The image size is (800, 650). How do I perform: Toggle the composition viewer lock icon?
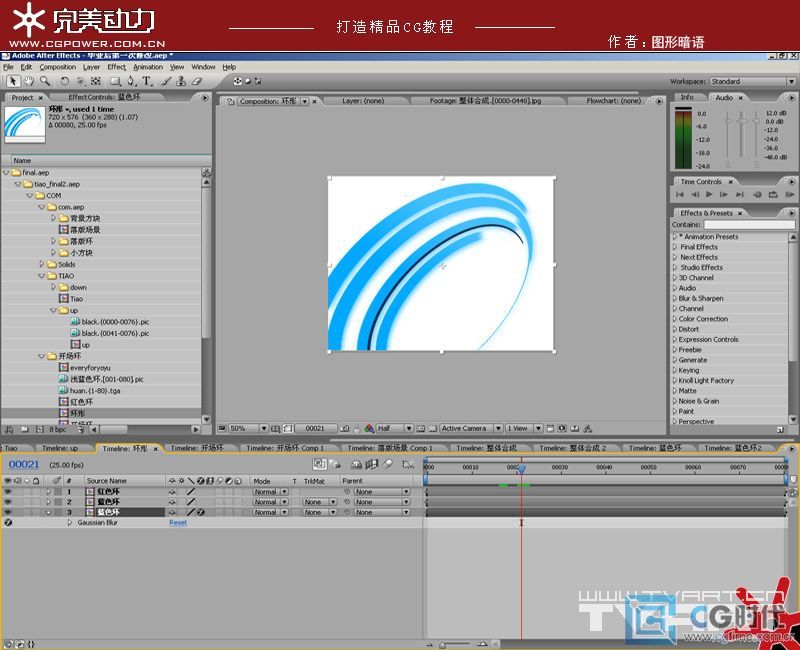231,101
